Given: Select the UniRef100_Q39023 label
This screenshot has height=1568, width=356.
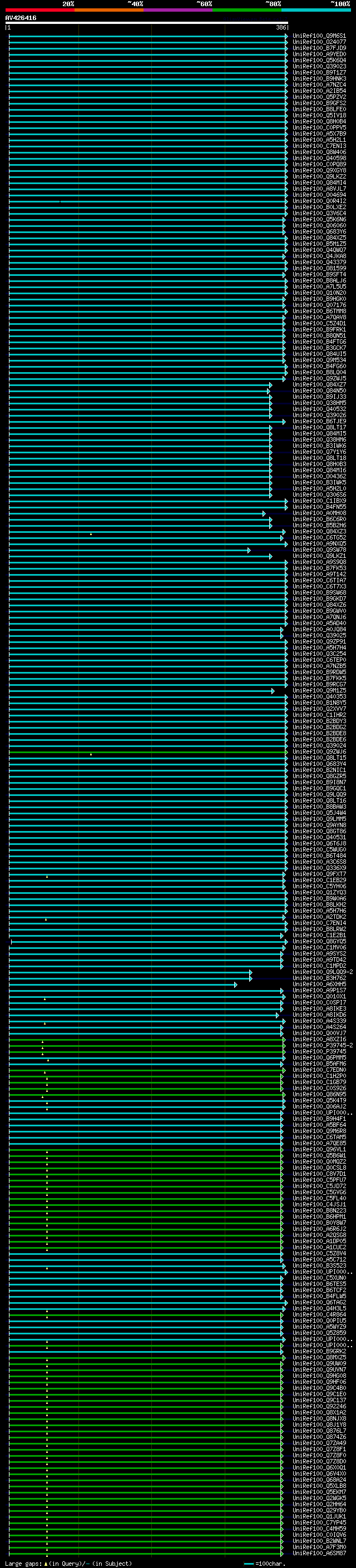Looking at the screenshot, I should point(319,66).
